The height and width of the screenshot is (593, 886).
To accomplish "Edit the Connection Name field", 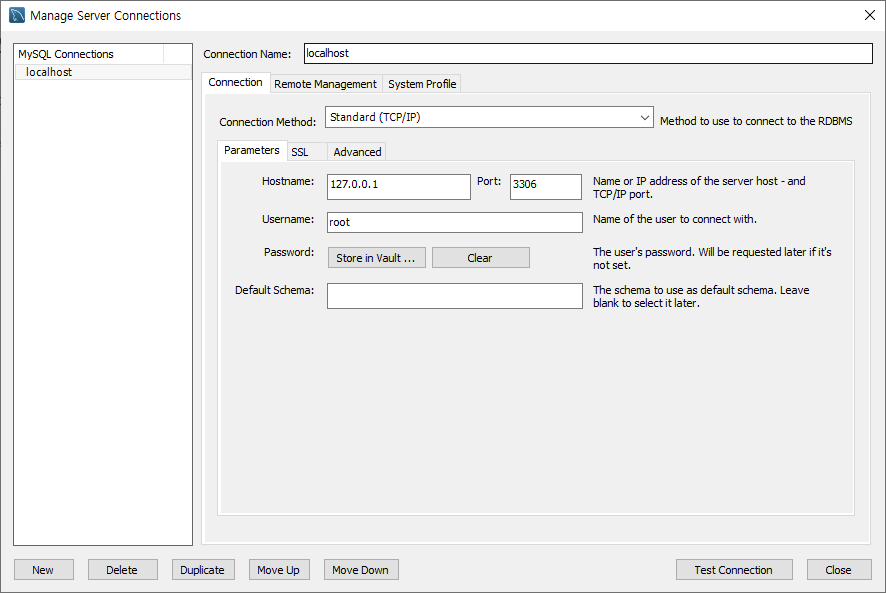I will pos(588,54).
